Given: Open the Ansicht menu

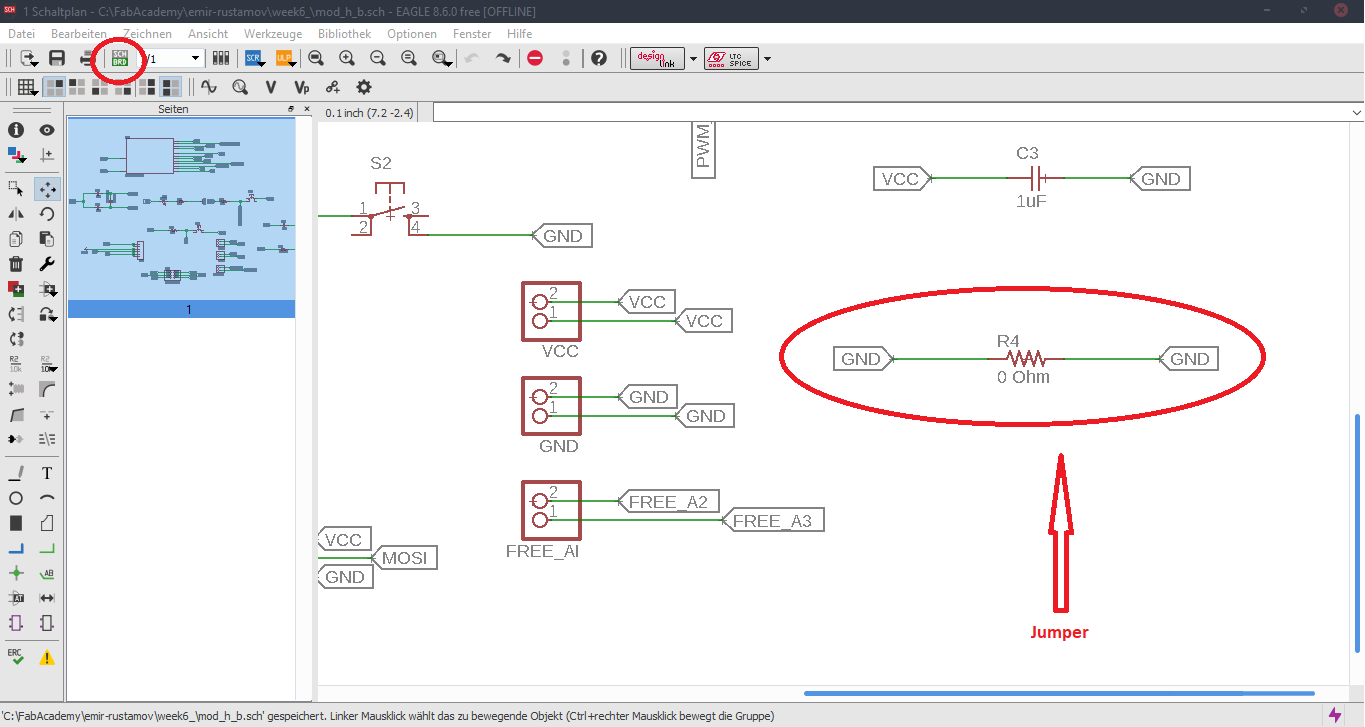Looking at the screenshot, I should (x=208, y=33).
